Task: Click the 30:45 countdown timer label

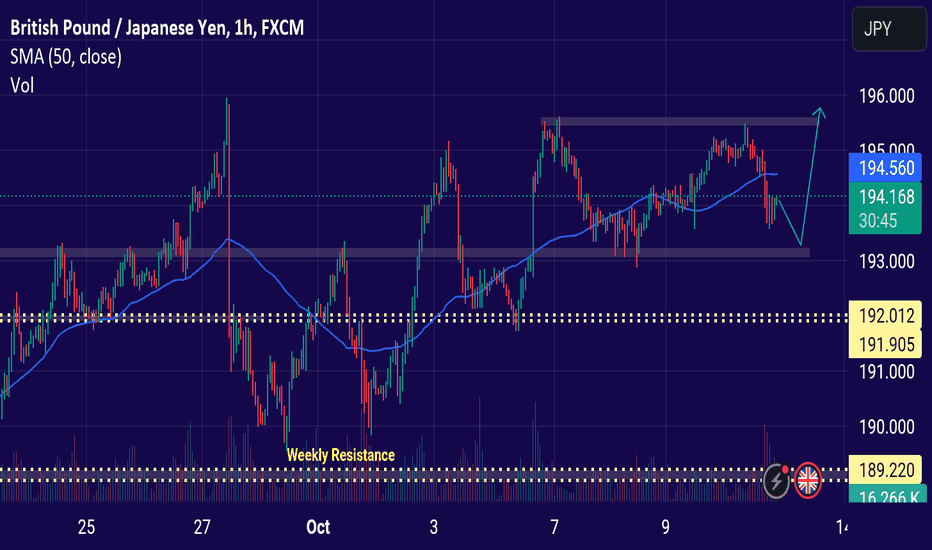Action: [878, 221]
